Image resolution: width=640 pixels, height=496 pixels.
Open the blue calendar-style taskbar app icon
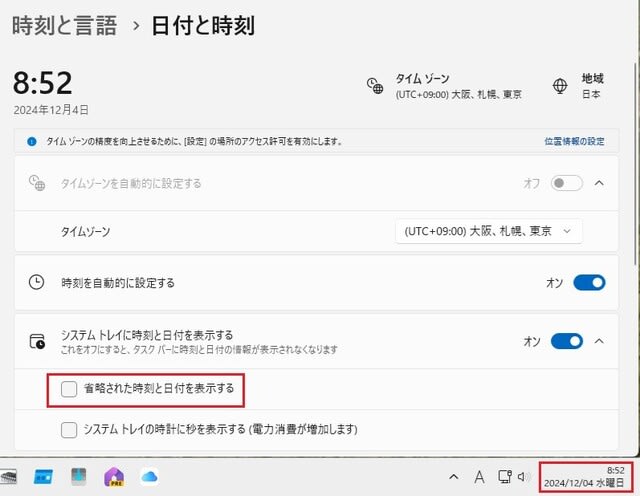pos(43,476)
